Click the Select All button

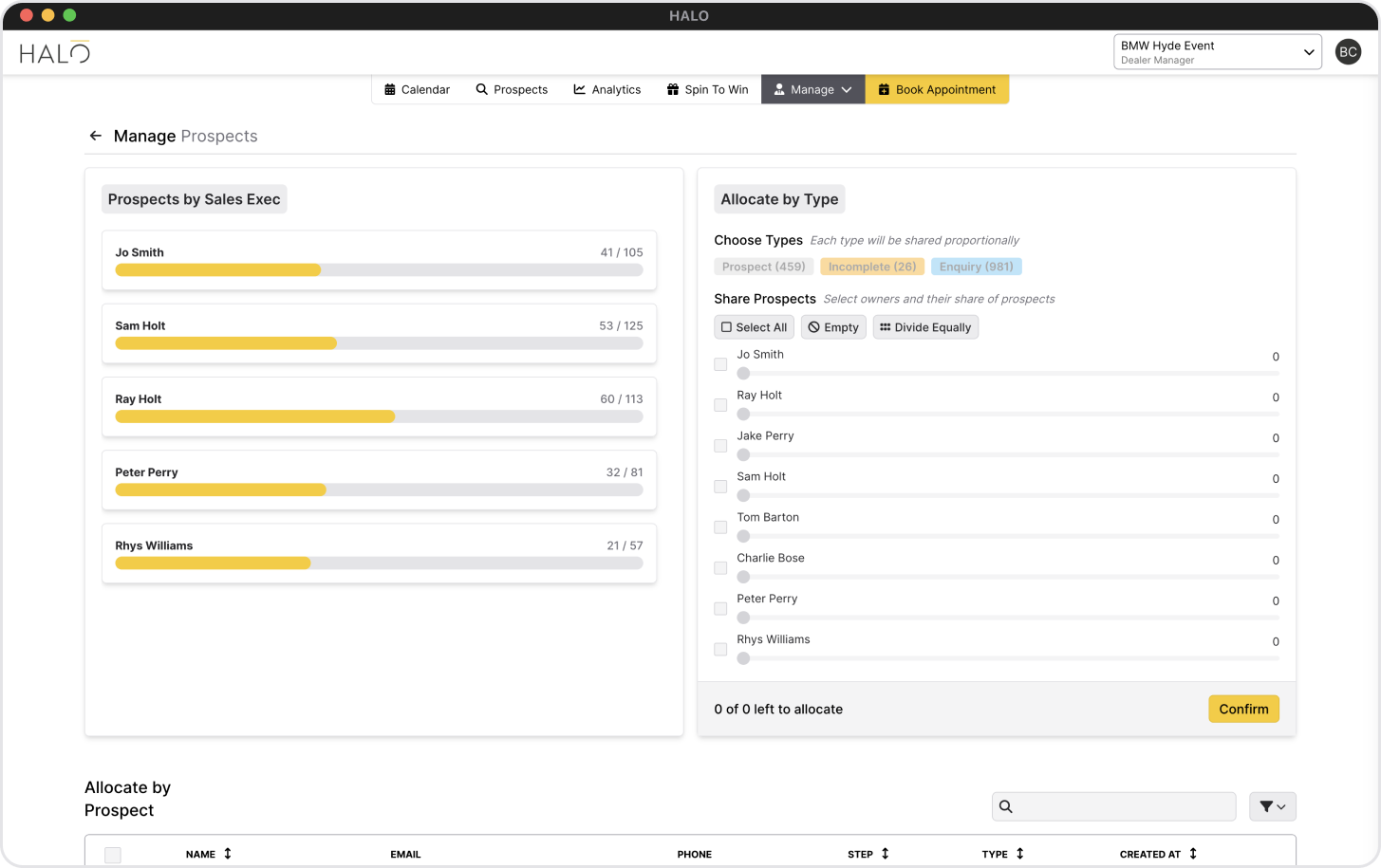pyautogui.click(x=755, y=327)
